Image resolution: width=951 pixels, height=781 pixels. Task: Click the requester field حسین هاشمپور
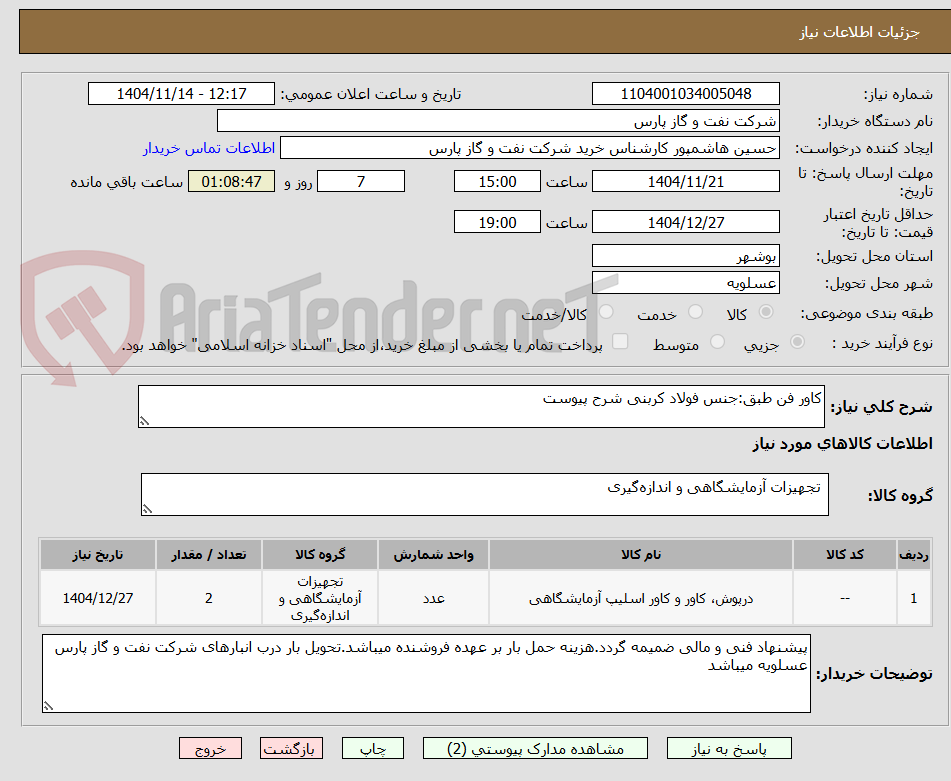(529, 148)
